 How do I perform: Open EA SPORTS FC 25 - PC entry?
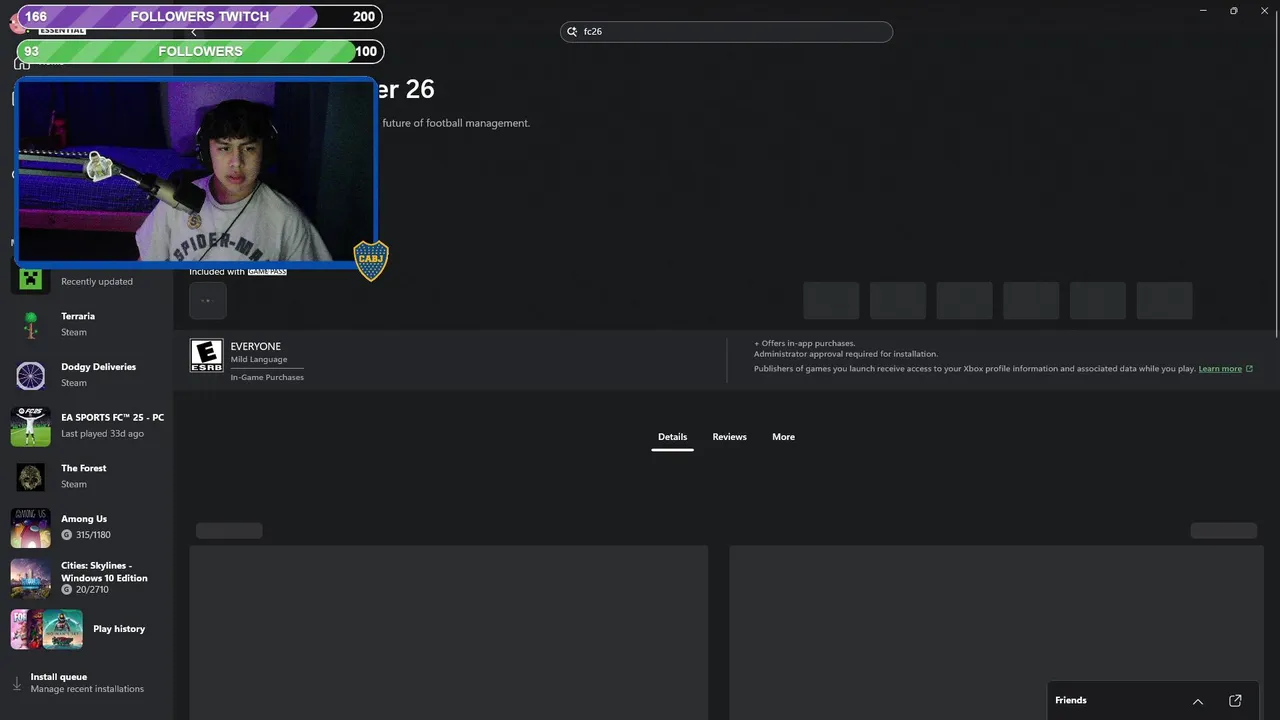87,426
